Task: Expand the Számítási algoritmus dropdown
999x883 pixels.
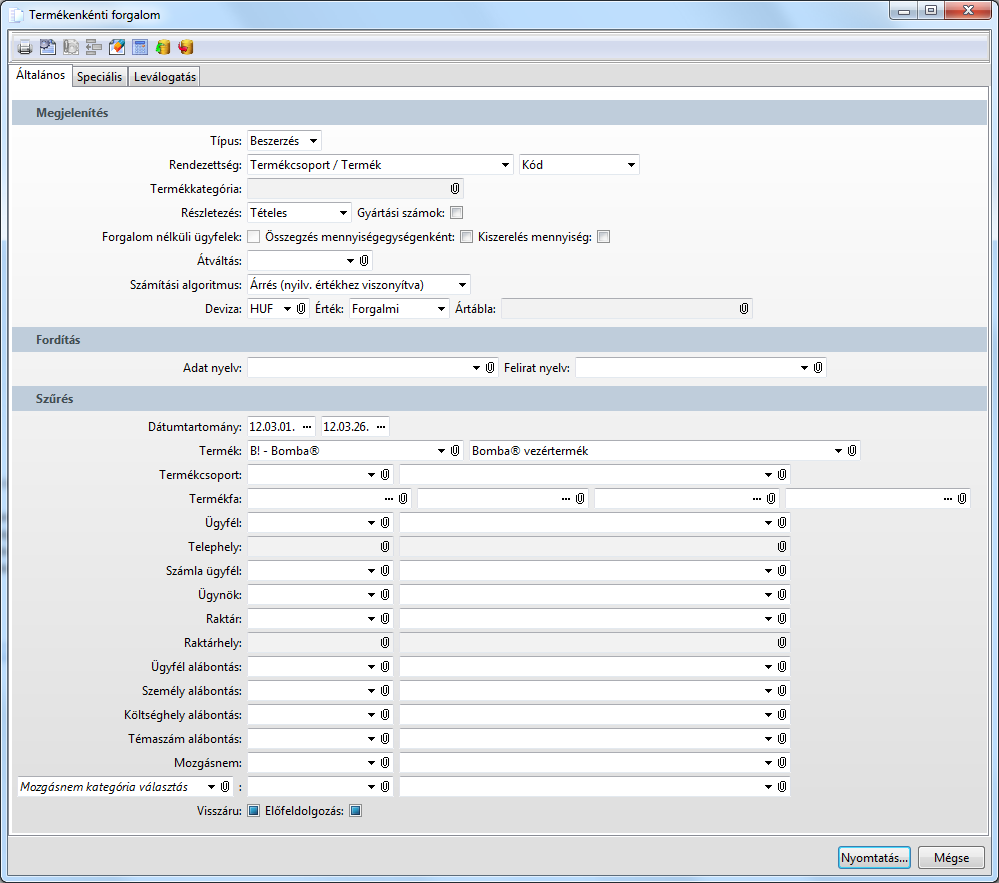Action: coord(358,285)
